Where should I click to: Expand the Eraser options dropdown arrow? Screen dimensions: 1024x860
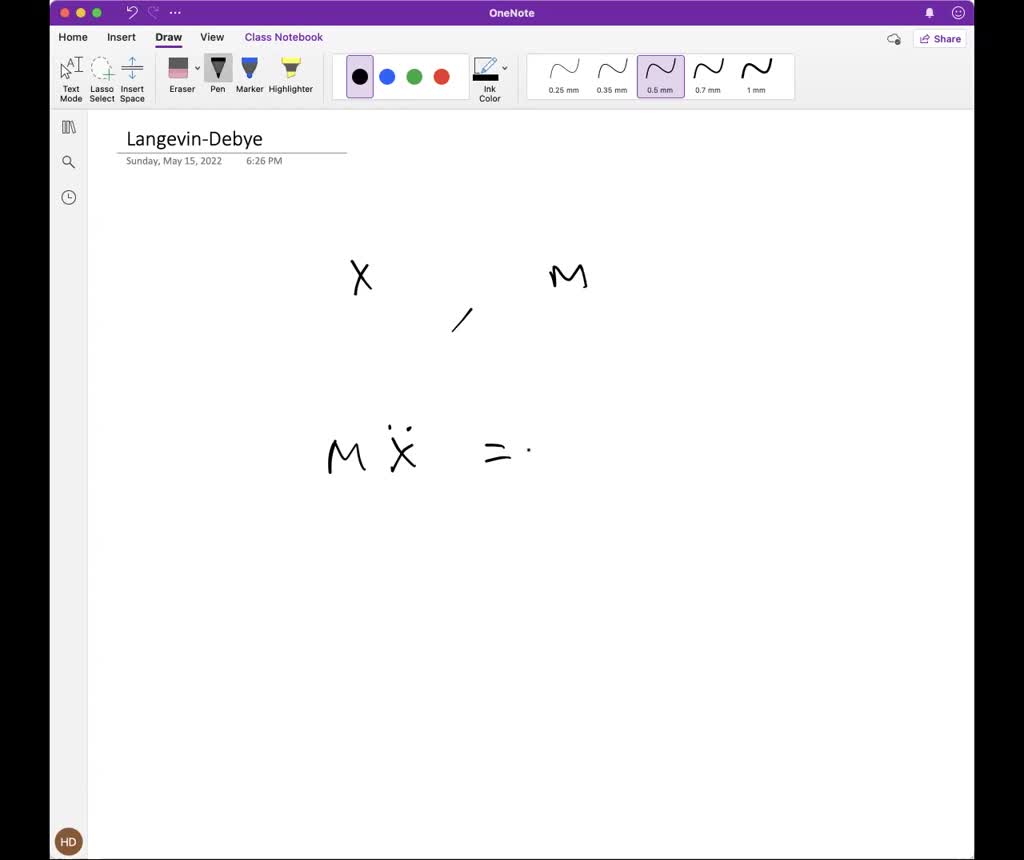(197, 69)
